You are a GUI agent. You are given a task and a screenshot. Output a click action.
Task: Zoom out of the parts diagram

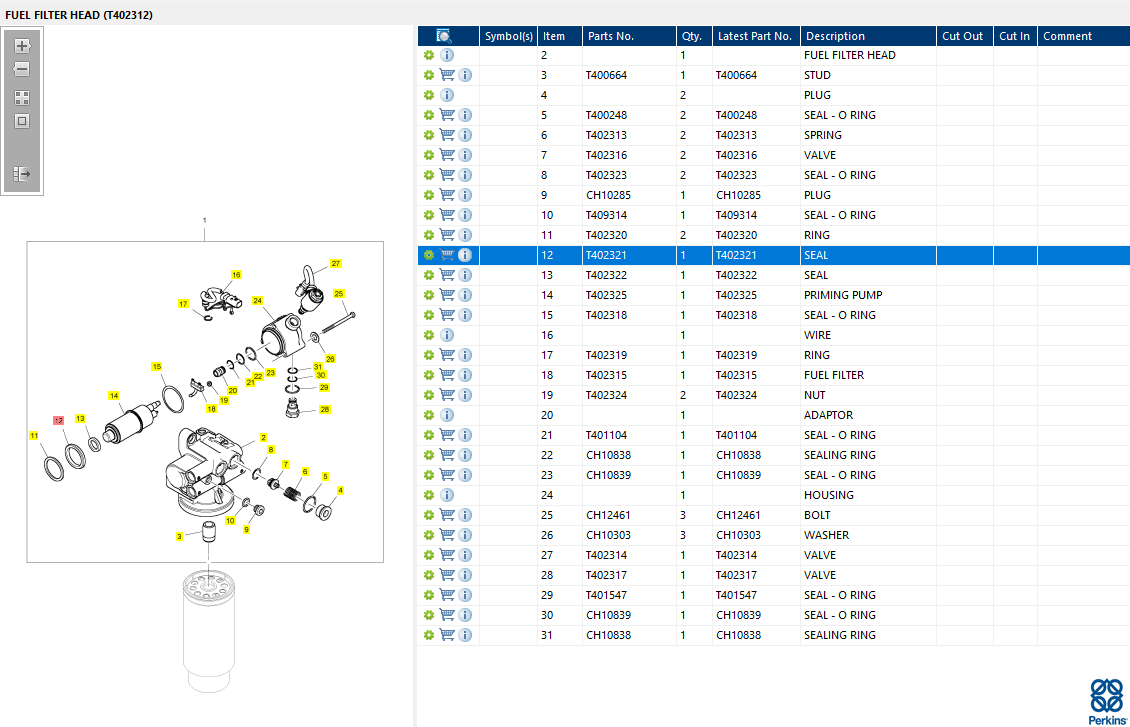pos(22,69)
